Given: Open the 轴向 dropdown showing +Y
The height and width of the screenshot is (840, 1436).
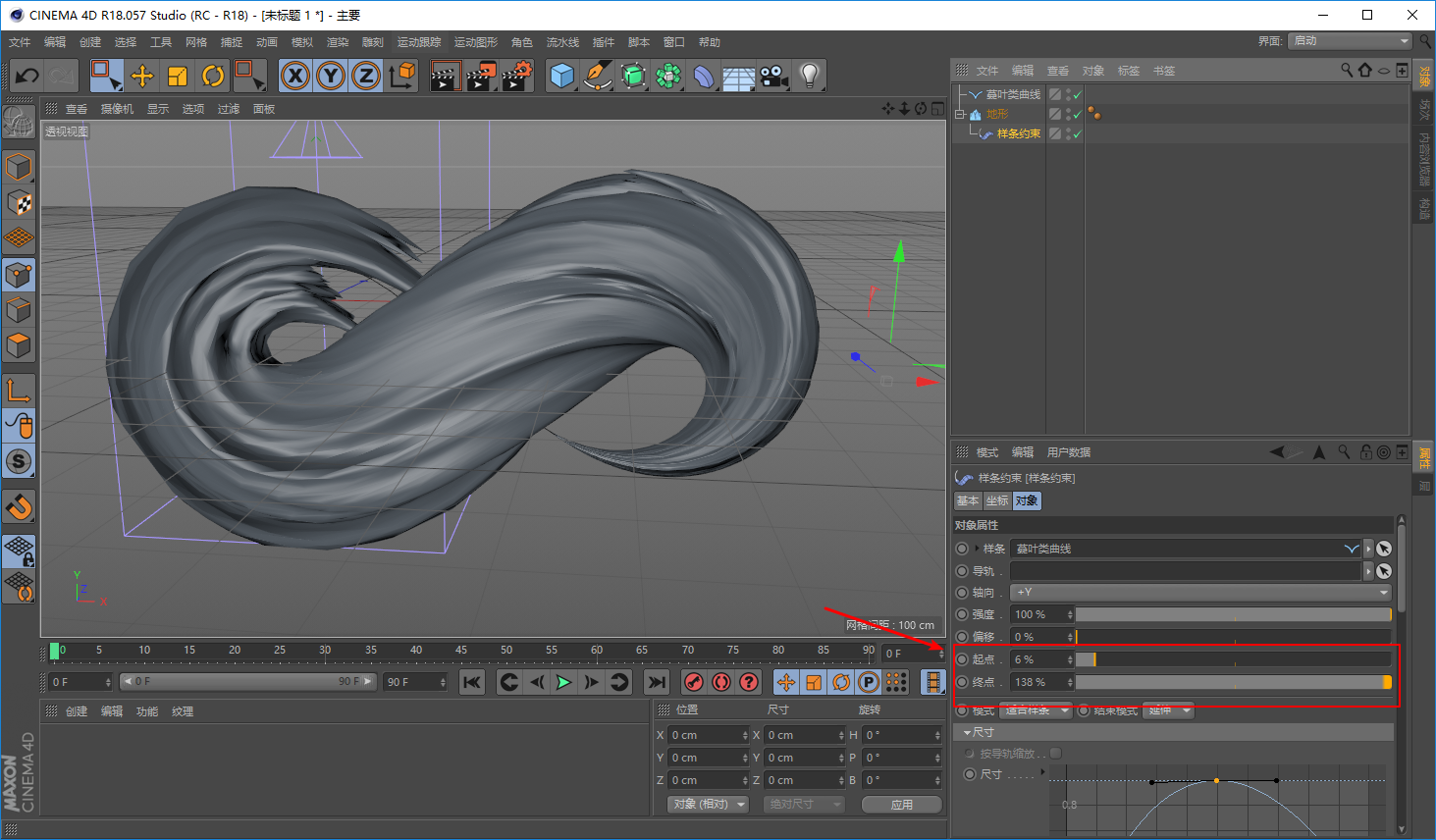Looking at the screenshot, I should point(1201,593).
